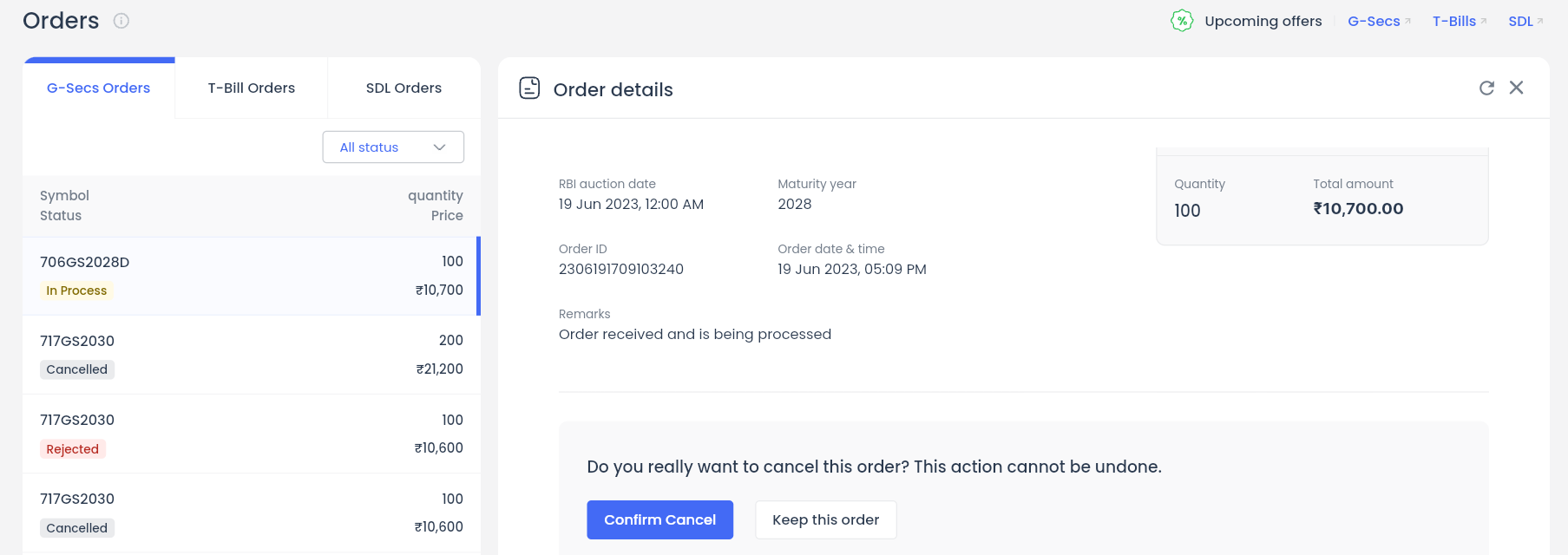The image size is (1568, 555).
Task: Open G-Secs external link arrow
Action: (1407, 21)
